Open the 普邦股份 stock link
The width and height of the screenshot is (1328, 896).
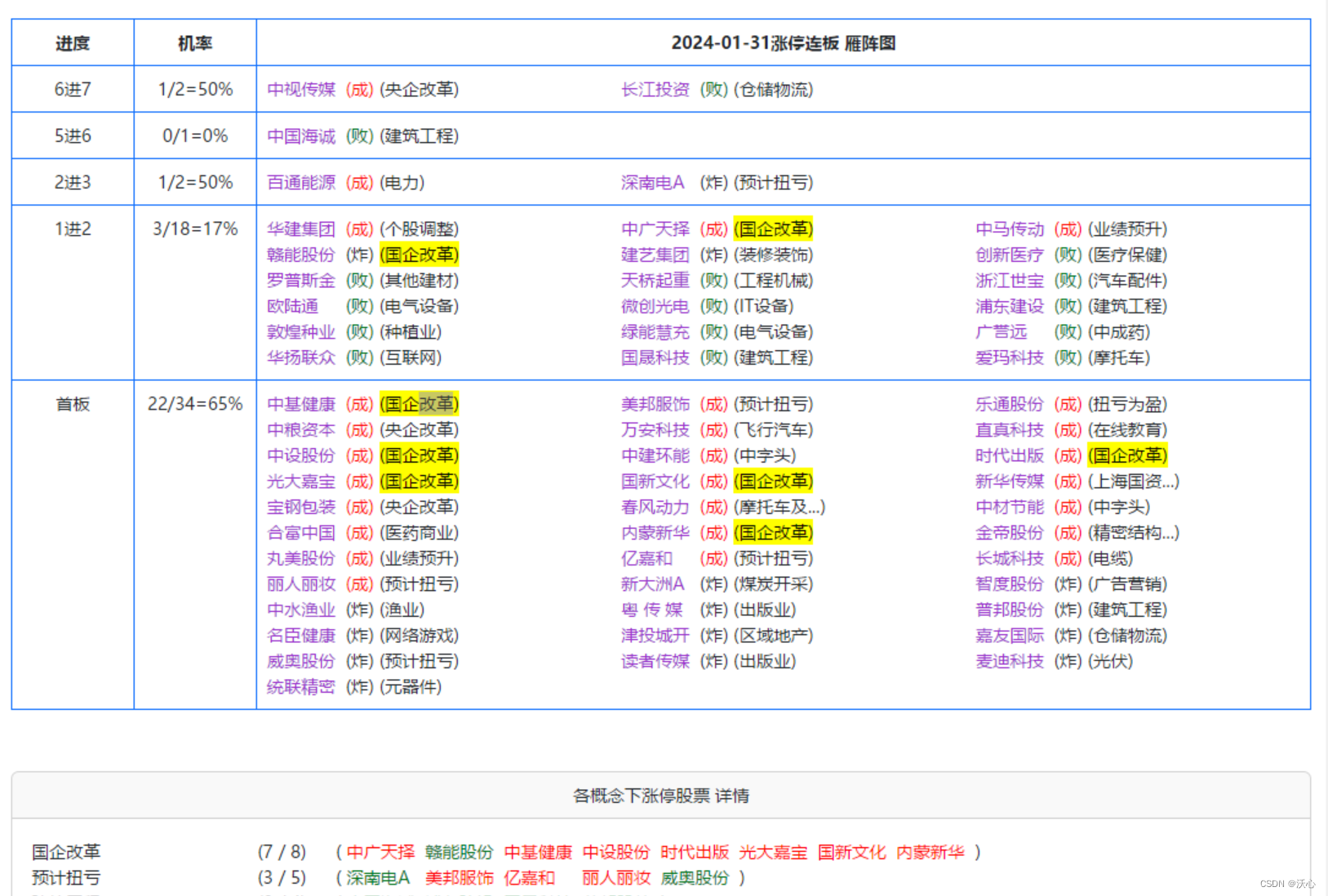coord(1010,610)
